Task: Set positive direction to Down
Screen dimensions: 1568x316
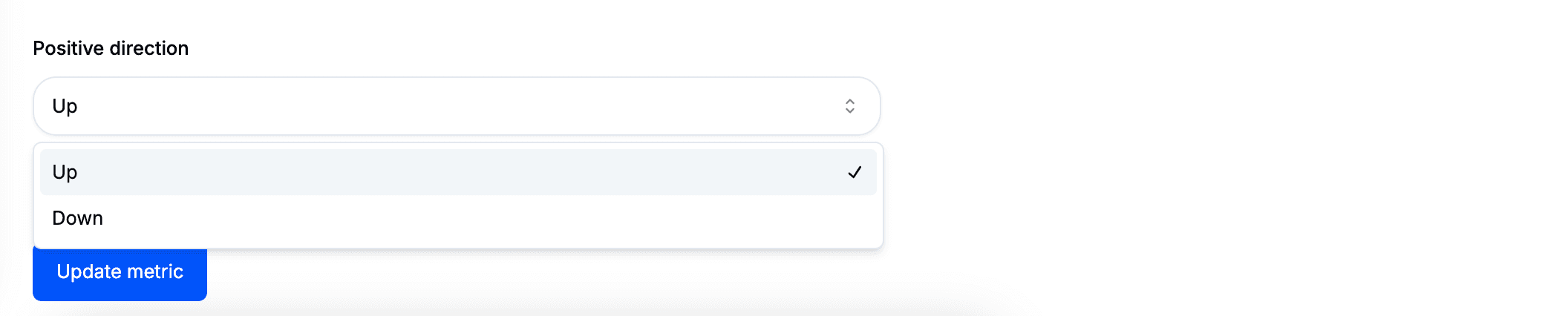Action: click(457, 218)
